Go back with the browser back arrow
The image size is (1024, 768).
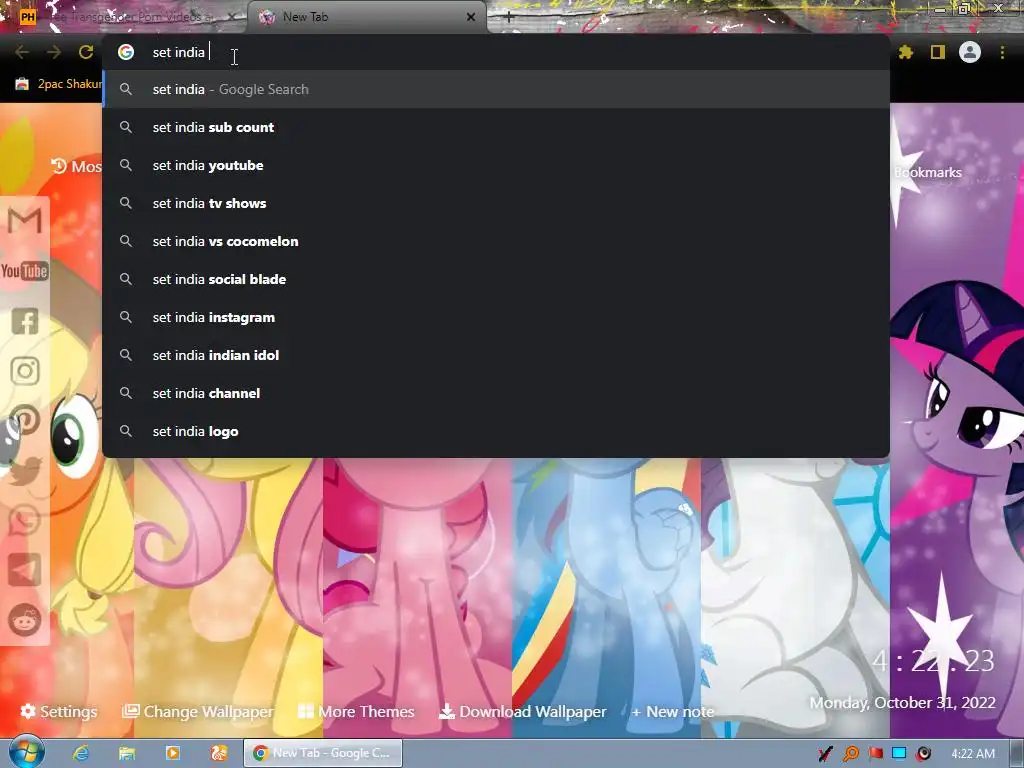22,52
